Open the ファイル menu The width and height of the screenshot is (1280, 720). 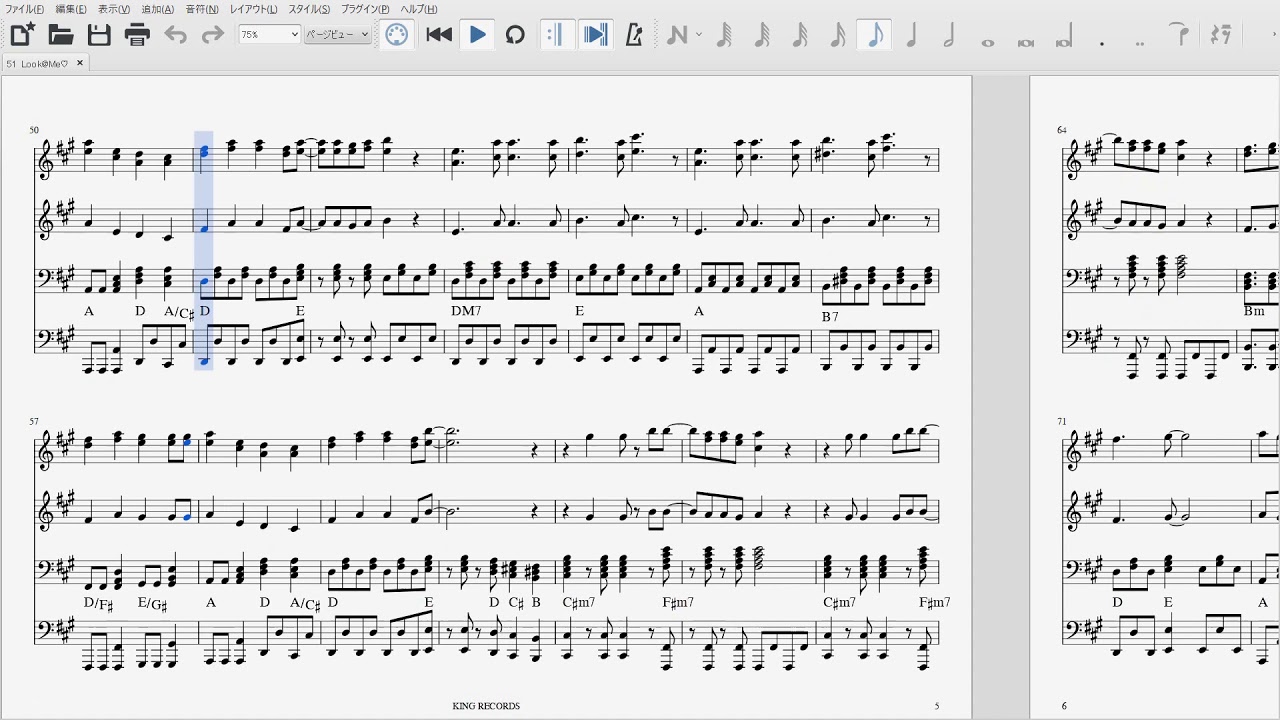24,9
